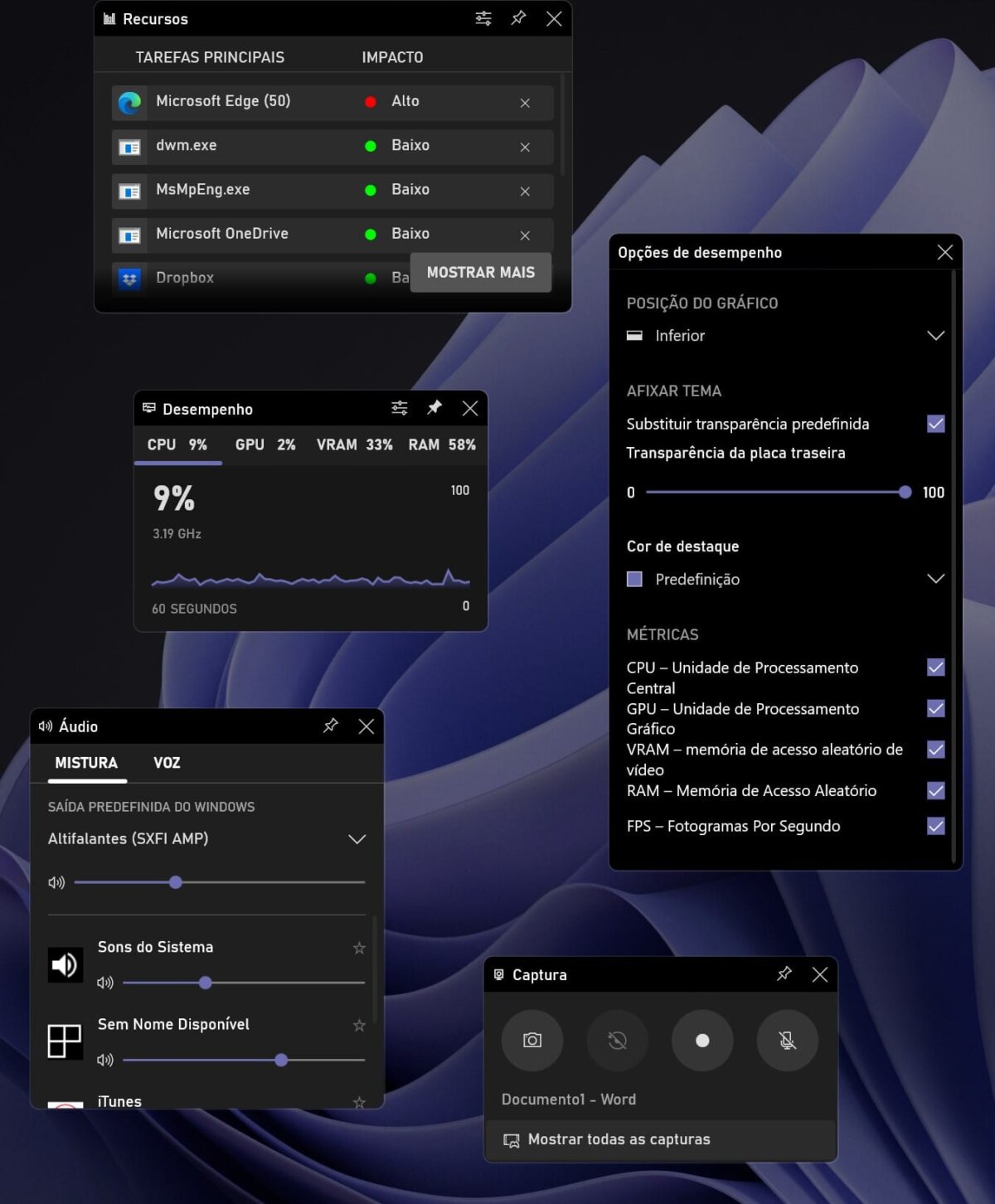Select the dwm.exe task row
The height and width of the screenshot is (1204, 995).
(x=332, y=147)
